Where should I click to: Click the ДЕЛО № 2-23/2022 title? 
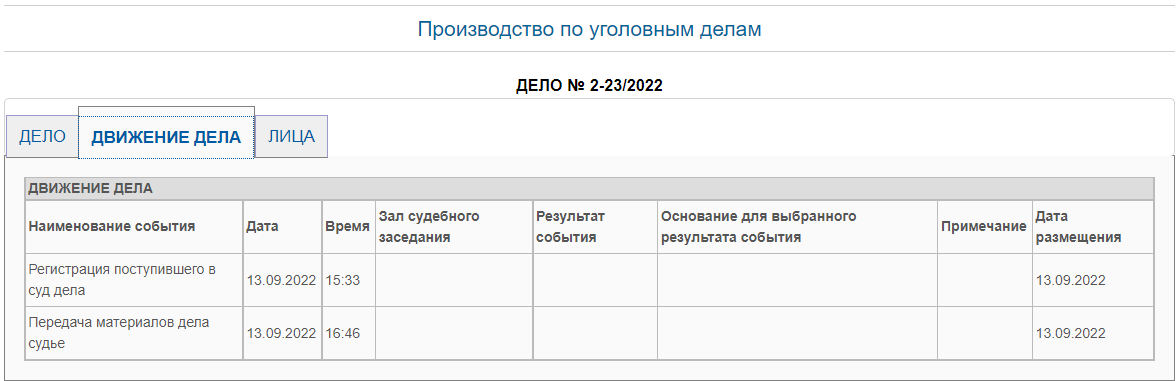coord(589,86)
